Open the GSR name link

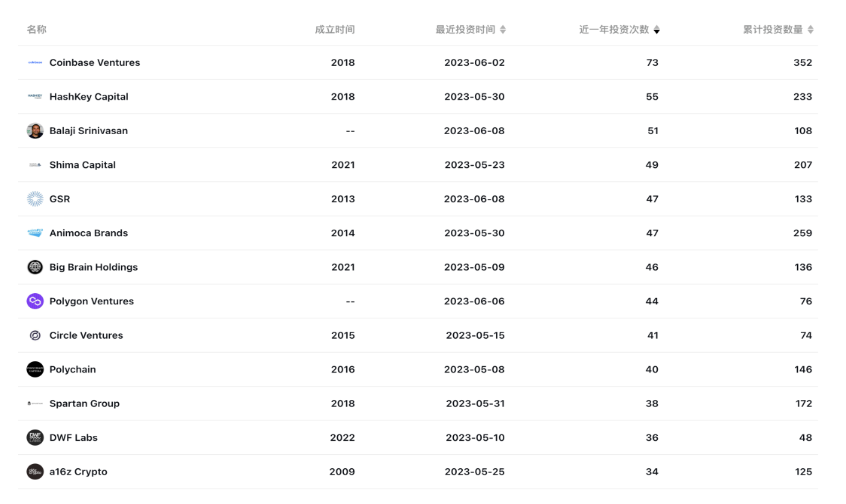point(60,199)
